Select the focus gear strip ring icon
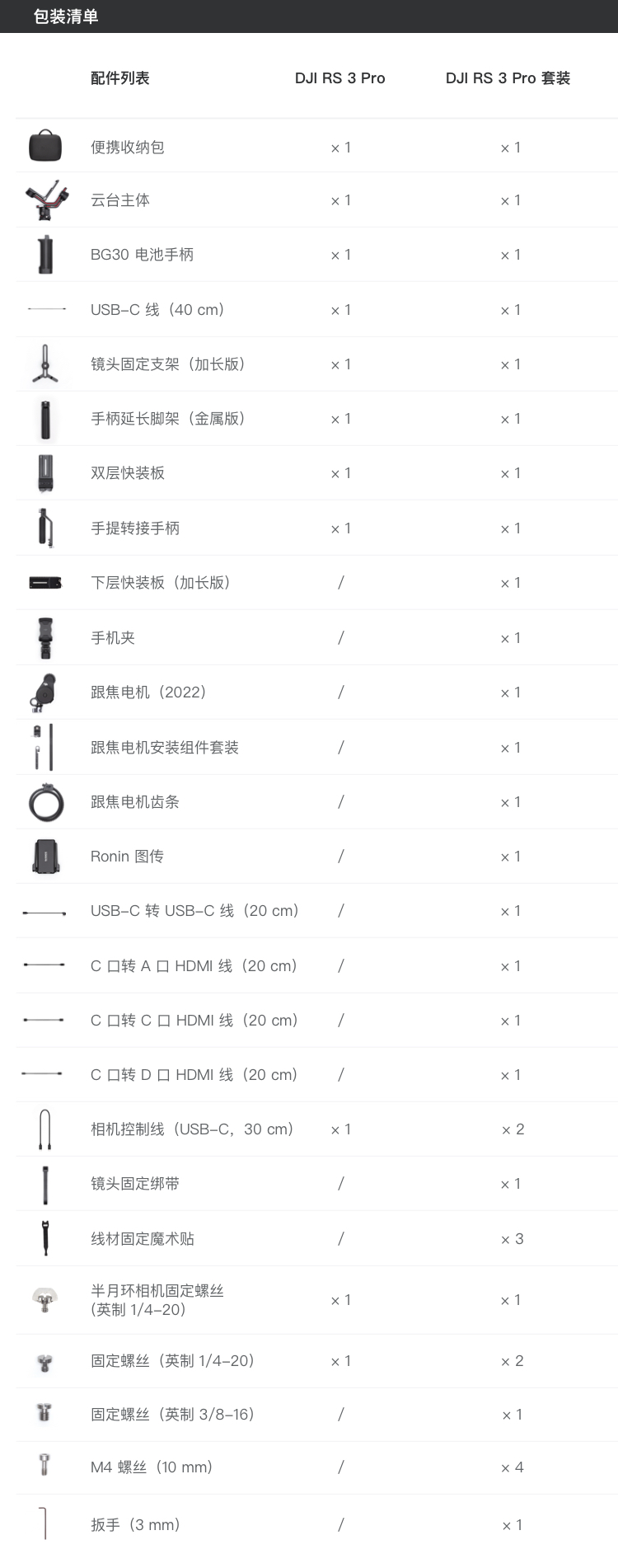Image resolution: width=618 pixels, height=1568 pixels. point(46,802)
